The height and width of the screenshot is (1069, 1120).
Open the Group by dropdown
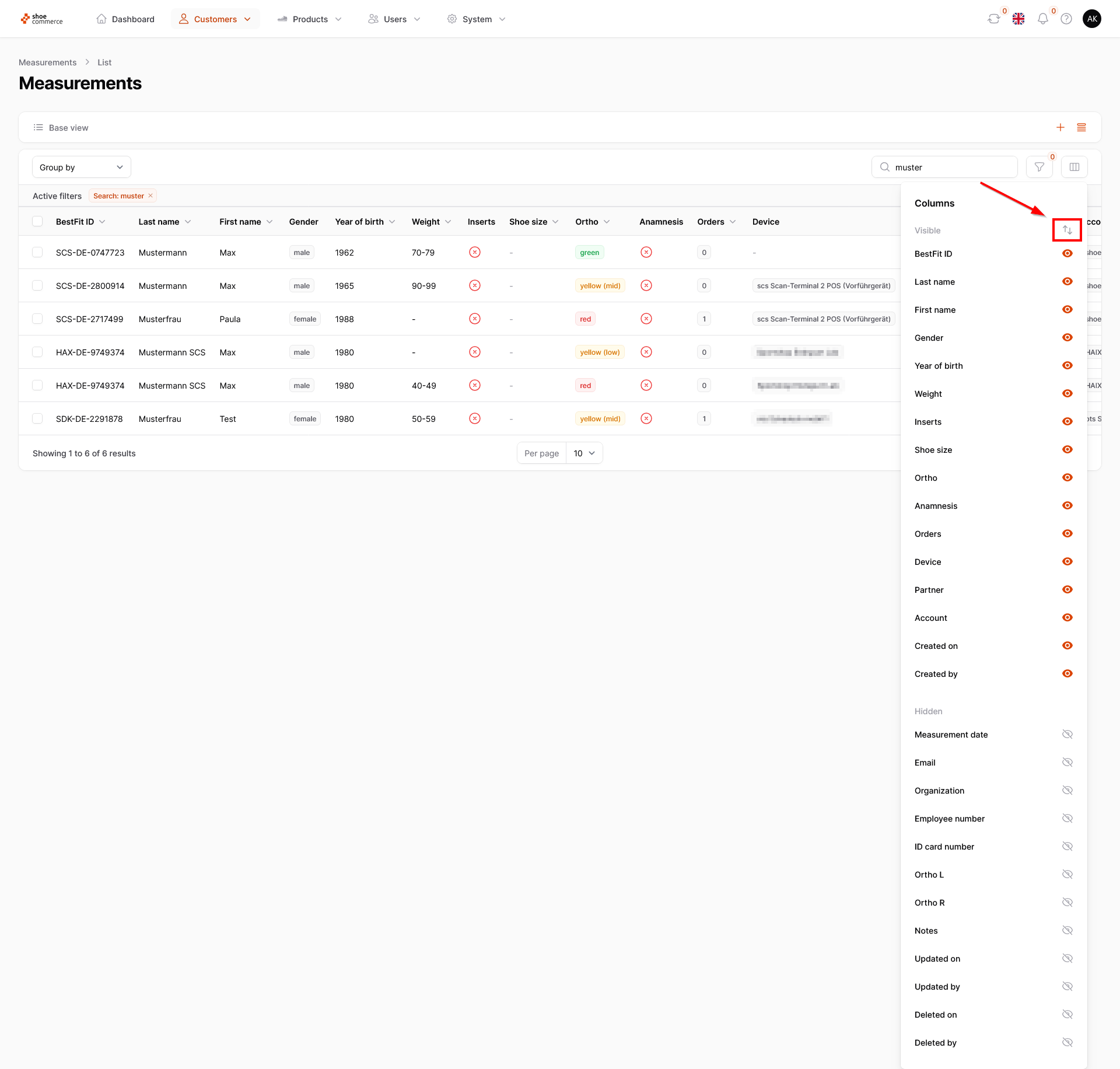tap(81, 167)
